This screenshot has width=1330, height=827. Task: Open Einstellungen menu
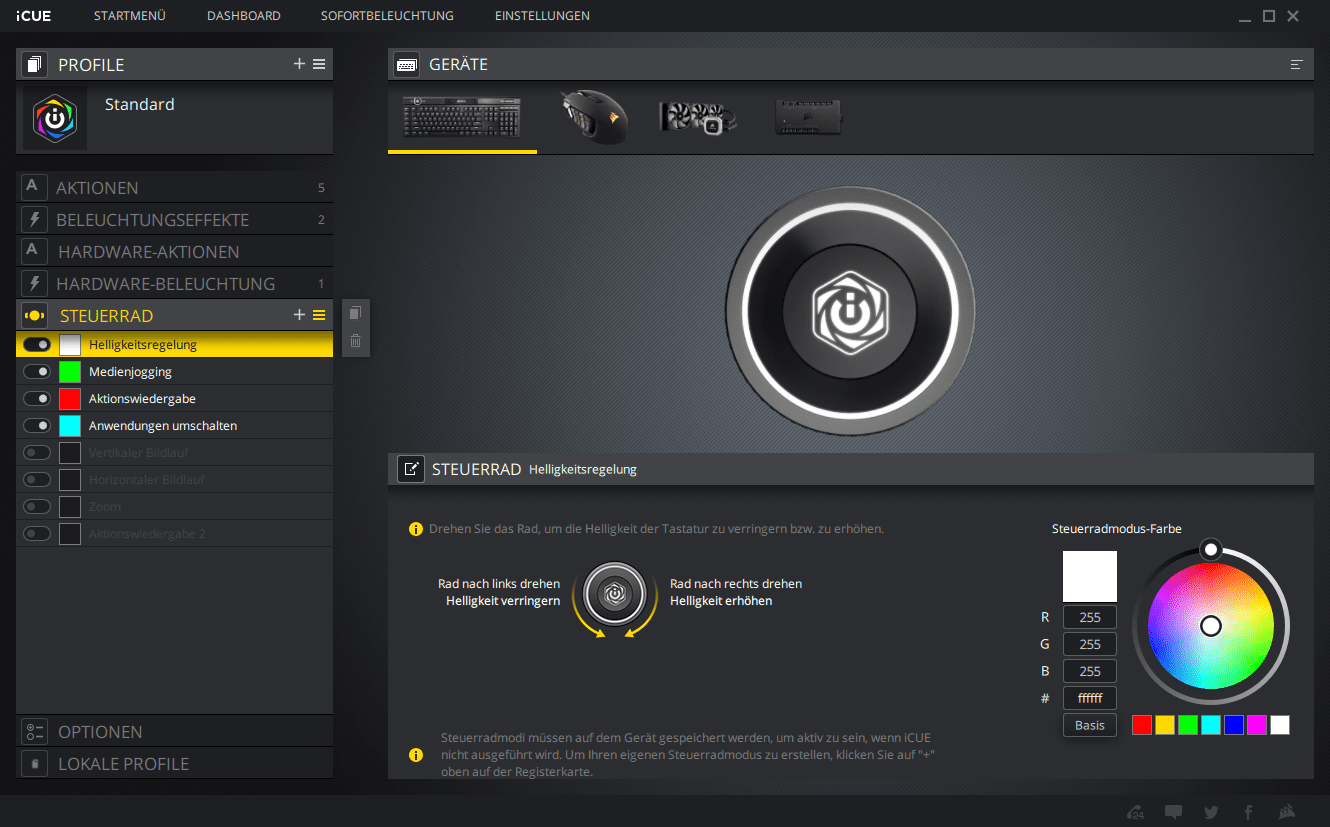click(x=542, y=16)
